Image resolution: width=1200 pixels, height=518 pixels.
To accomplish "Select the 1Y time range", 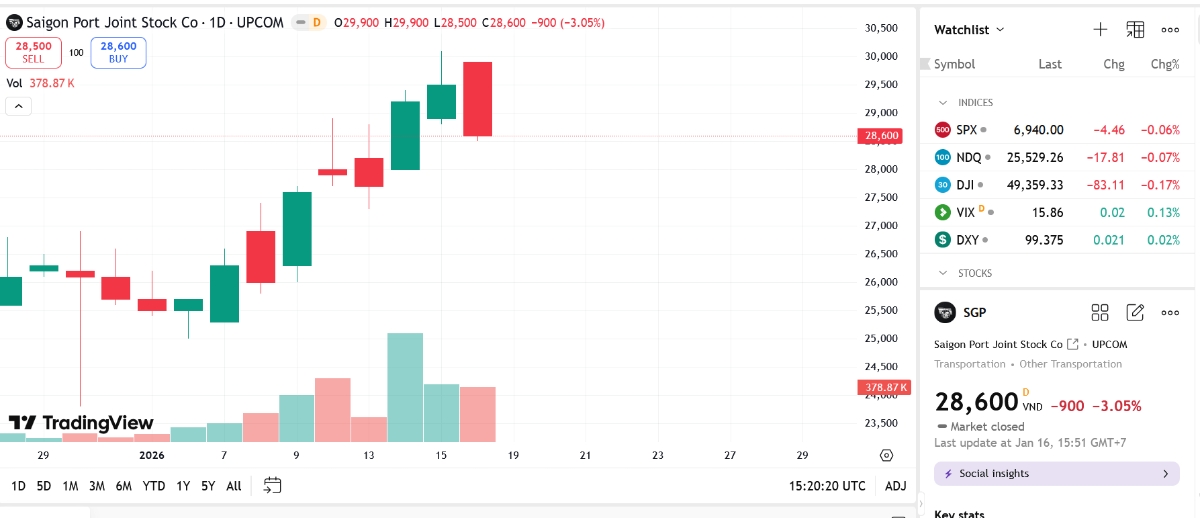I will [183, 486].
